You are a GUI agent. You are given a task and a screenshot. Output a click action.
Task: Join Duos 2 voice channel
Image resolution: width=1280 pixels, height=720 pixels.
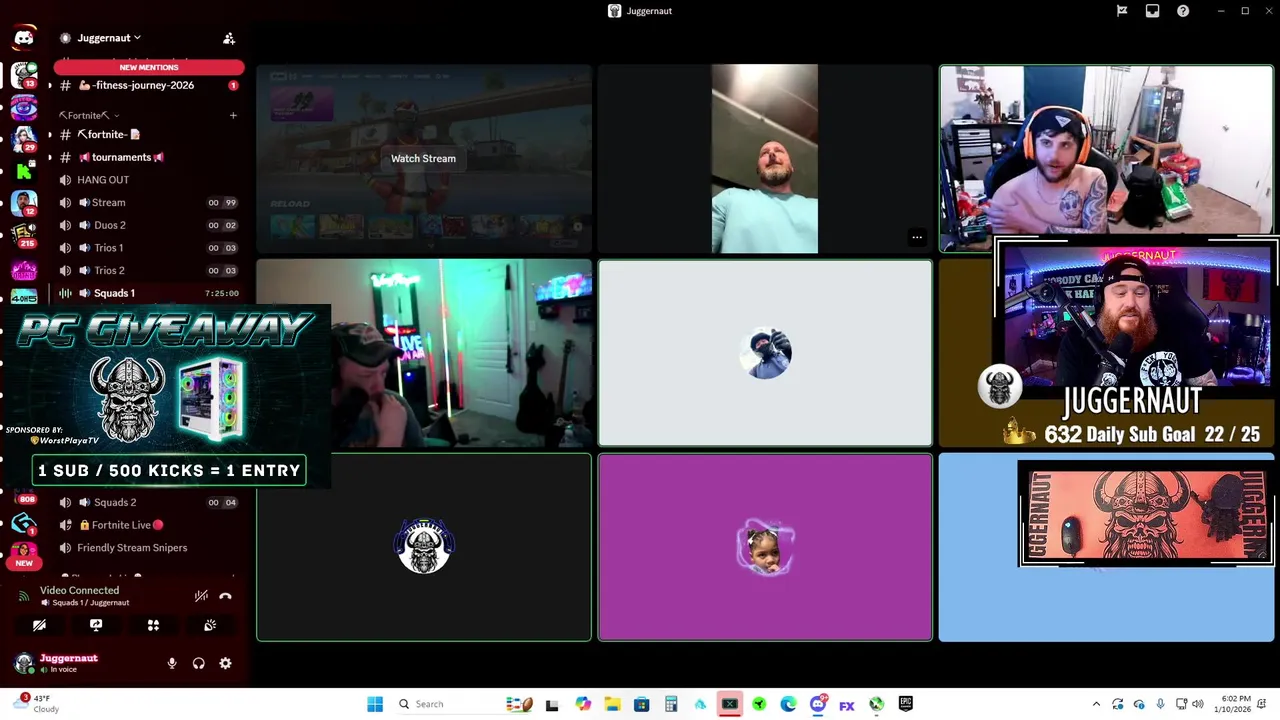[x=147, y=225]
